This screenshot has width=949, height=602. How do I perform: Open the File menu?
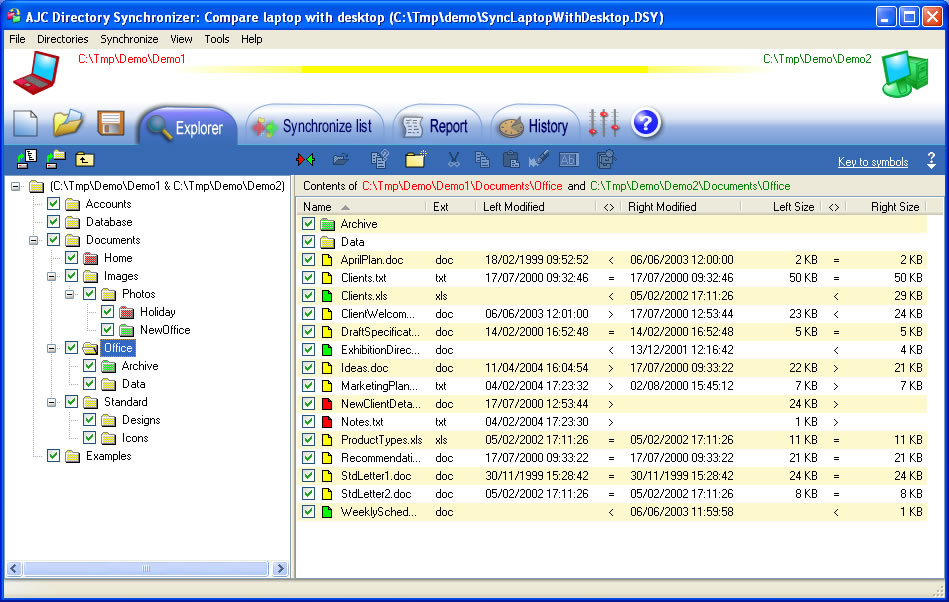[x=17, y=39]
